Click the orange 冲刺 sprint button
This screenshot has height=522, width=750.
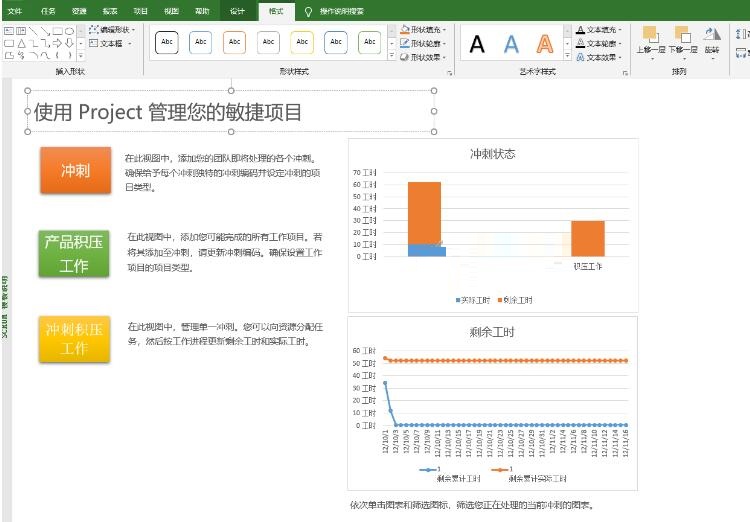76,170
